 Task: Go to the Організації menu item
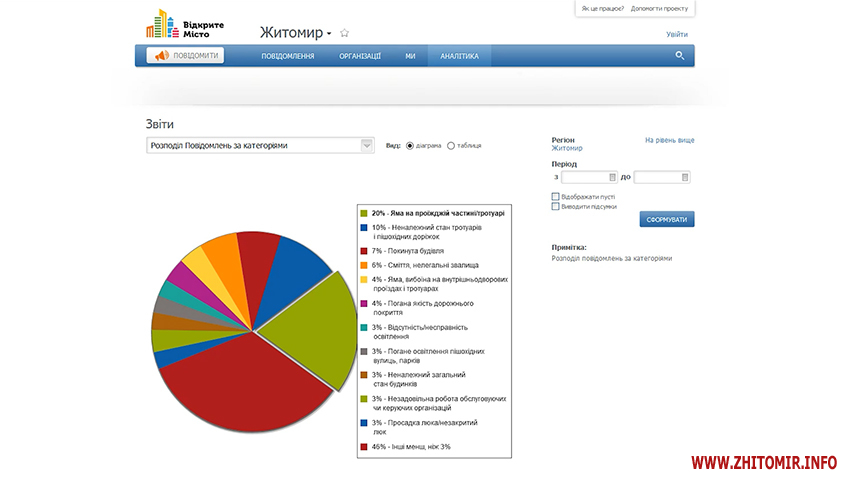point(360,56)
